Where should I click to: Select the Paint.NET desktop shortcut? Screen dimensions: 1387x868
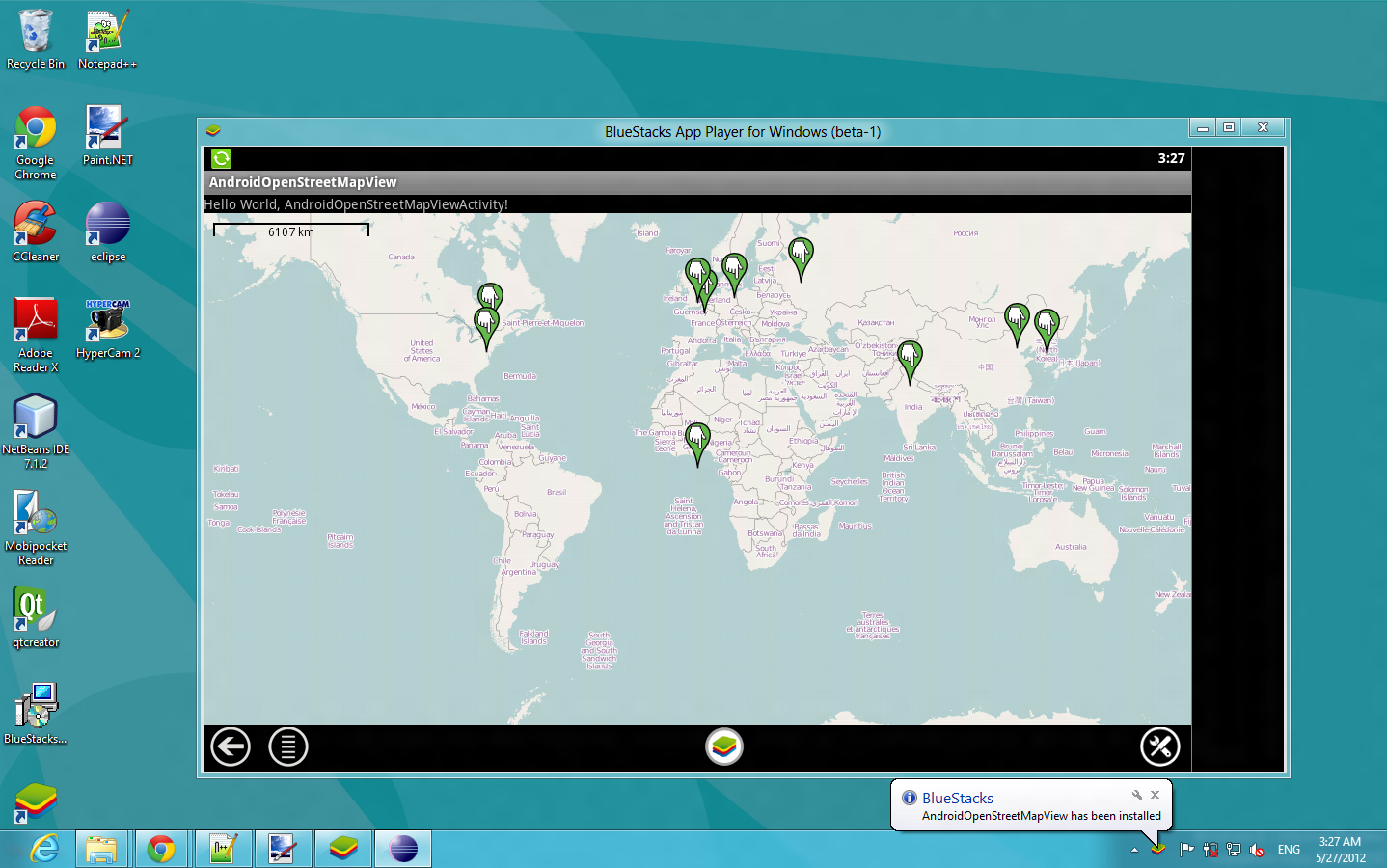coord(107,136)
